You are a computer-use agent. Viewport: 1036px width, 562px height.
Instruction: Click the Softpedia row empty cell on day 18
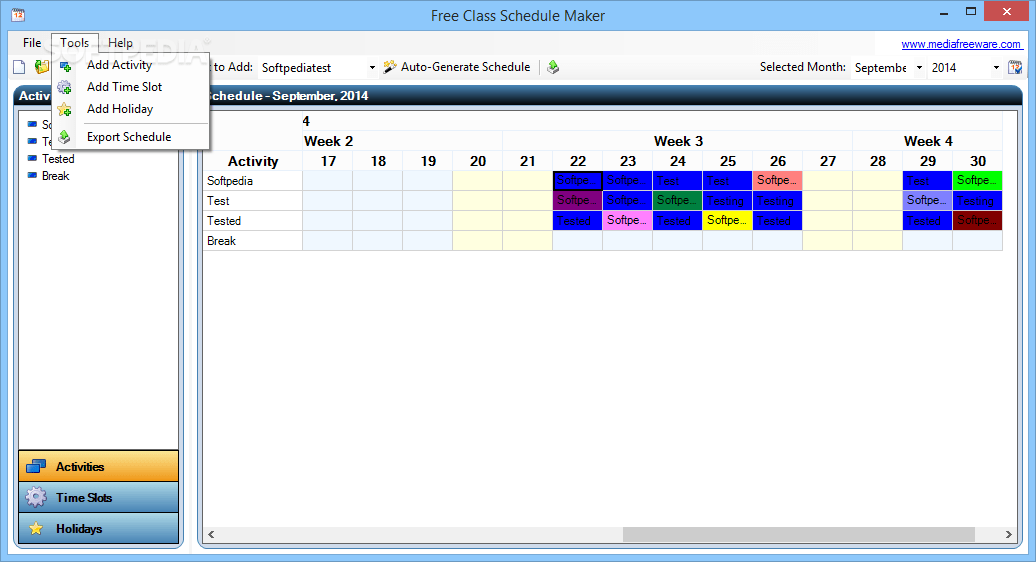coord(378,180)
